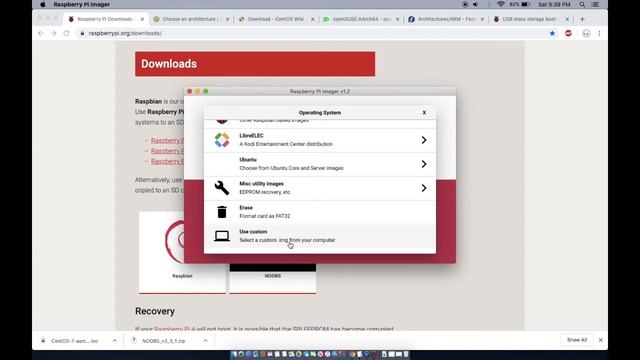Screen dimensions: 640x360
Task: Go back in browser history
Action: point(41,33)
